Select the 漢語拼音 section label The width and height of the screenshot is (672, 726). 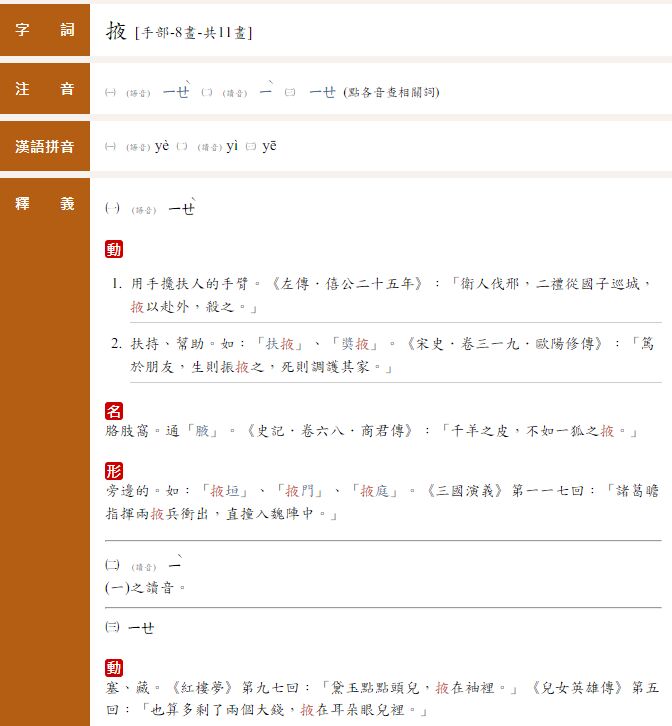pos(45,147)
